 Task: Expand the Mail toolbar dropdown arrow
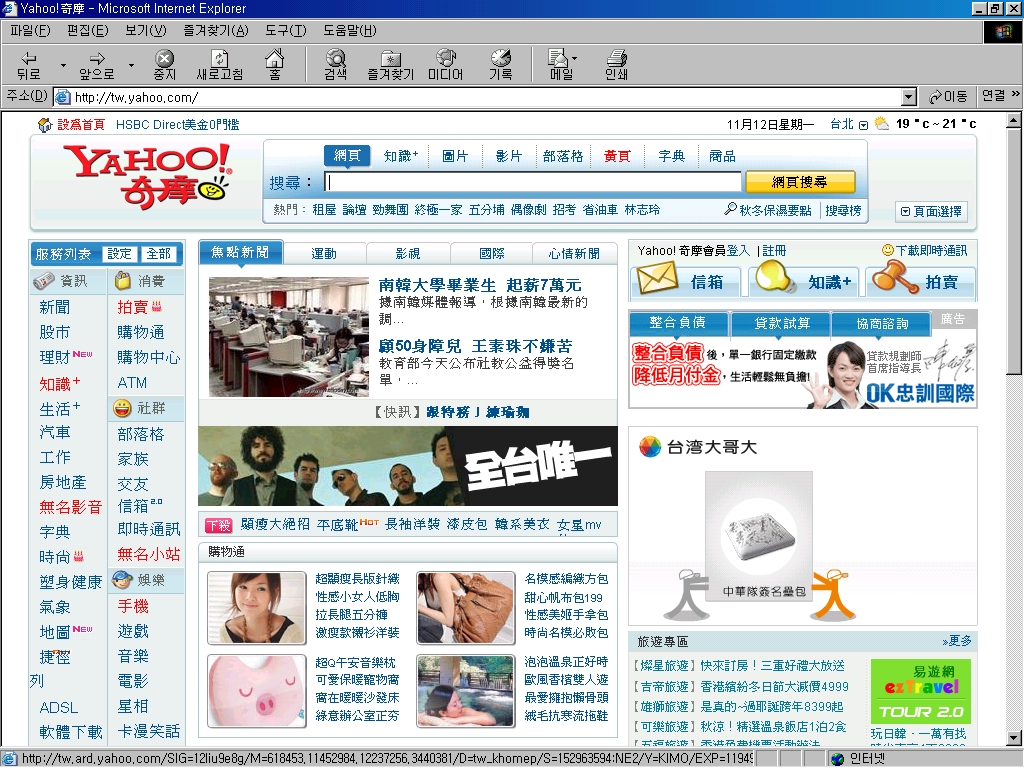tap(574, 58)
